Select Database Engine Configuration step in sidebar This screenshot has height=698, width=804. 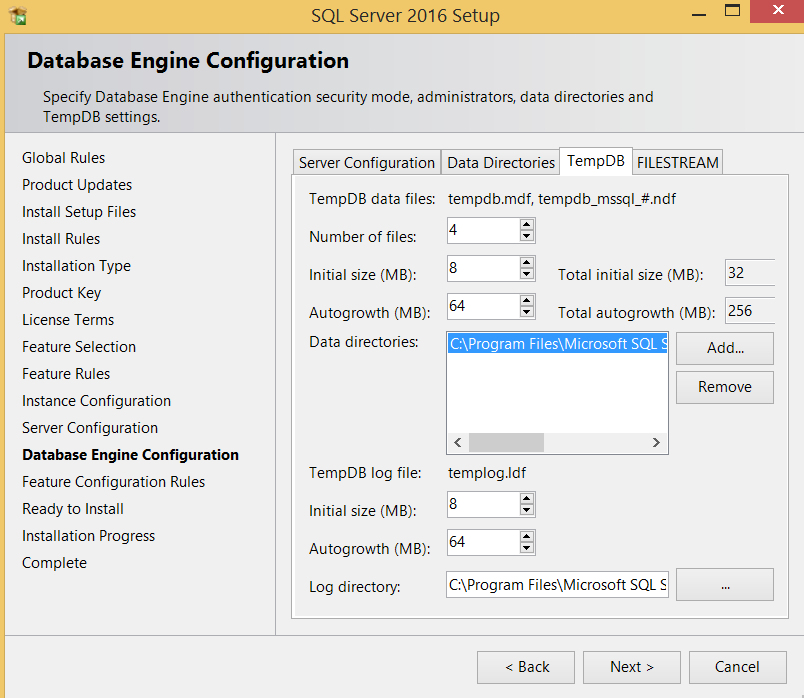pyautogui.click(x=131, y=455)
